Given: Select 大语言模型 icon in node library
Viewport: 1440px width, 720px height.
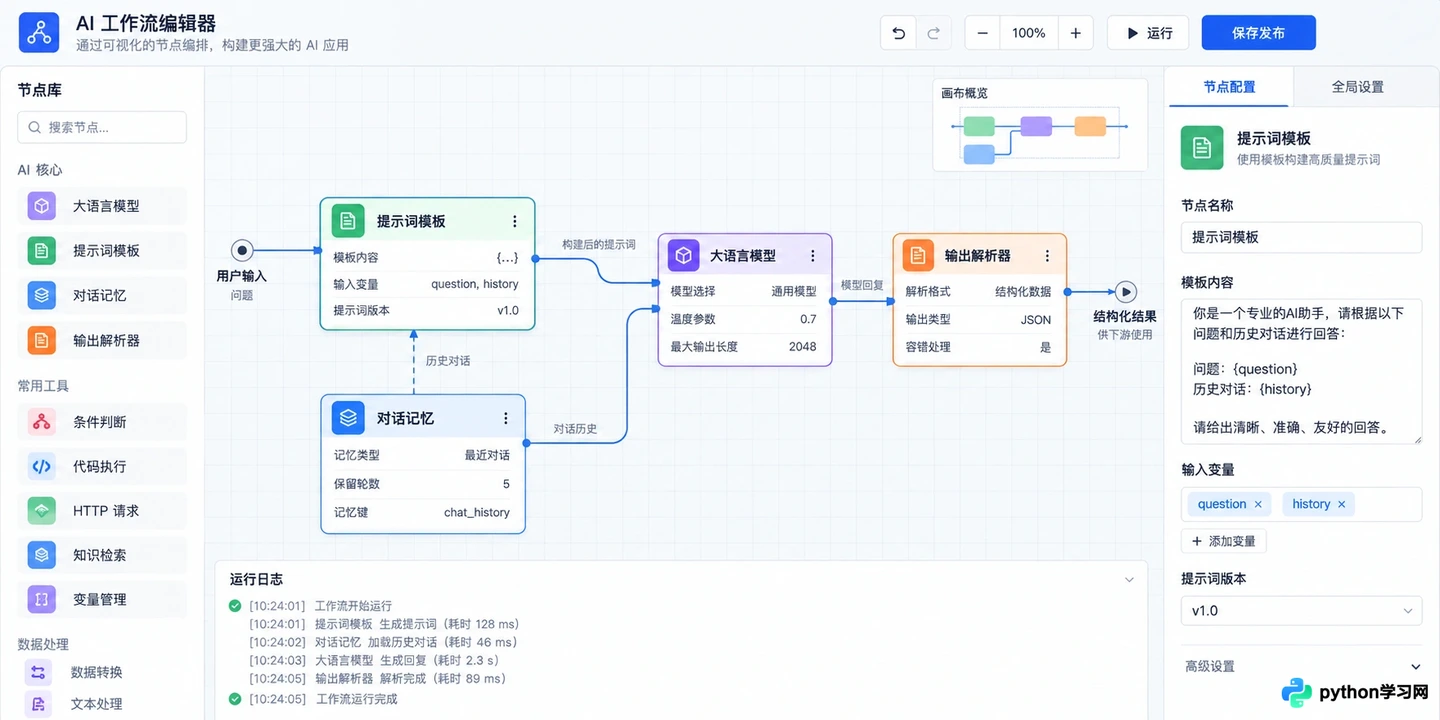Looking at the screenshot, I should pos(42,206).
